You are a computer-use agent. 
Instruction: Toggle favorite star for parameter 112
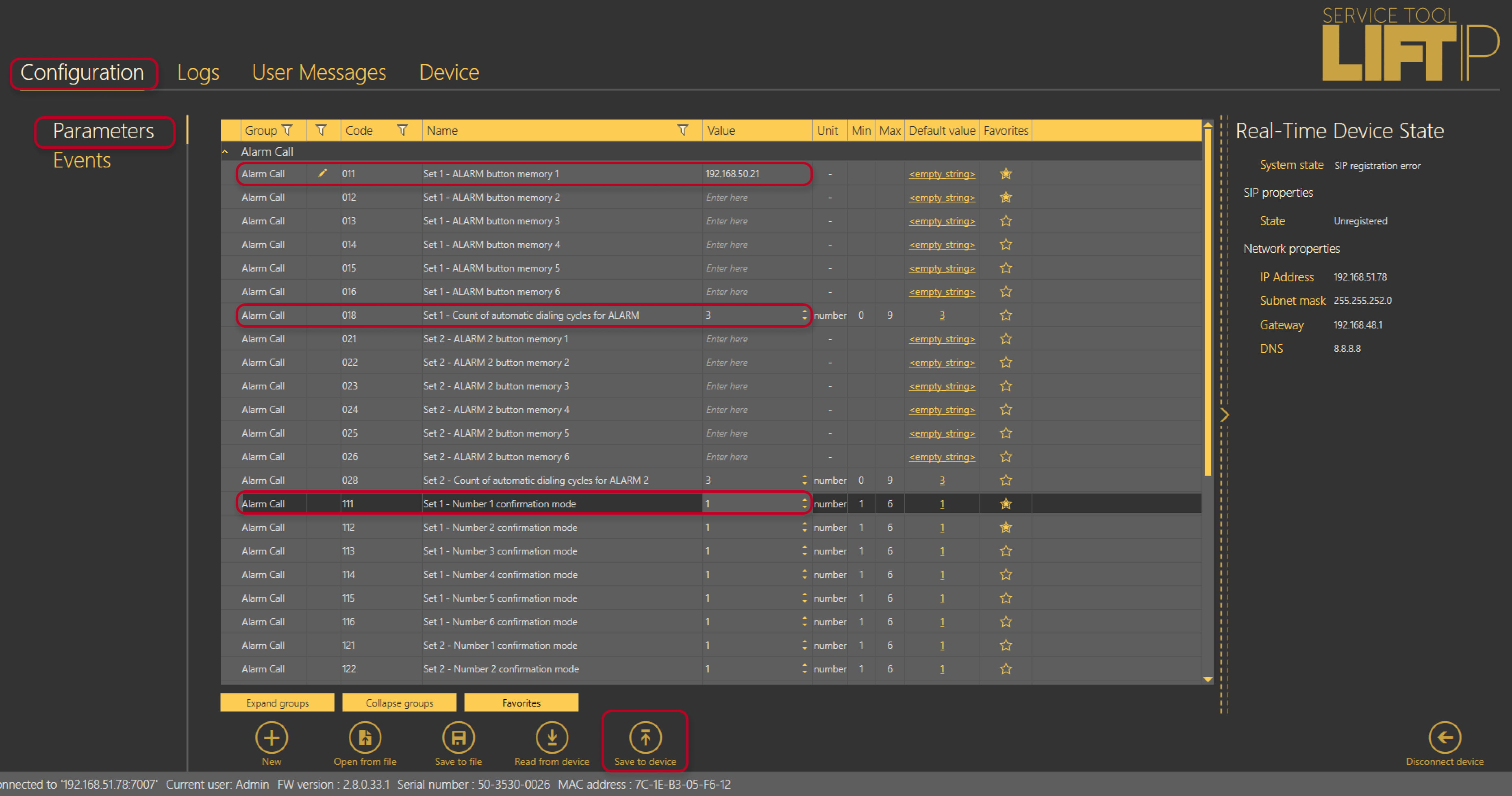[1006, 527]
